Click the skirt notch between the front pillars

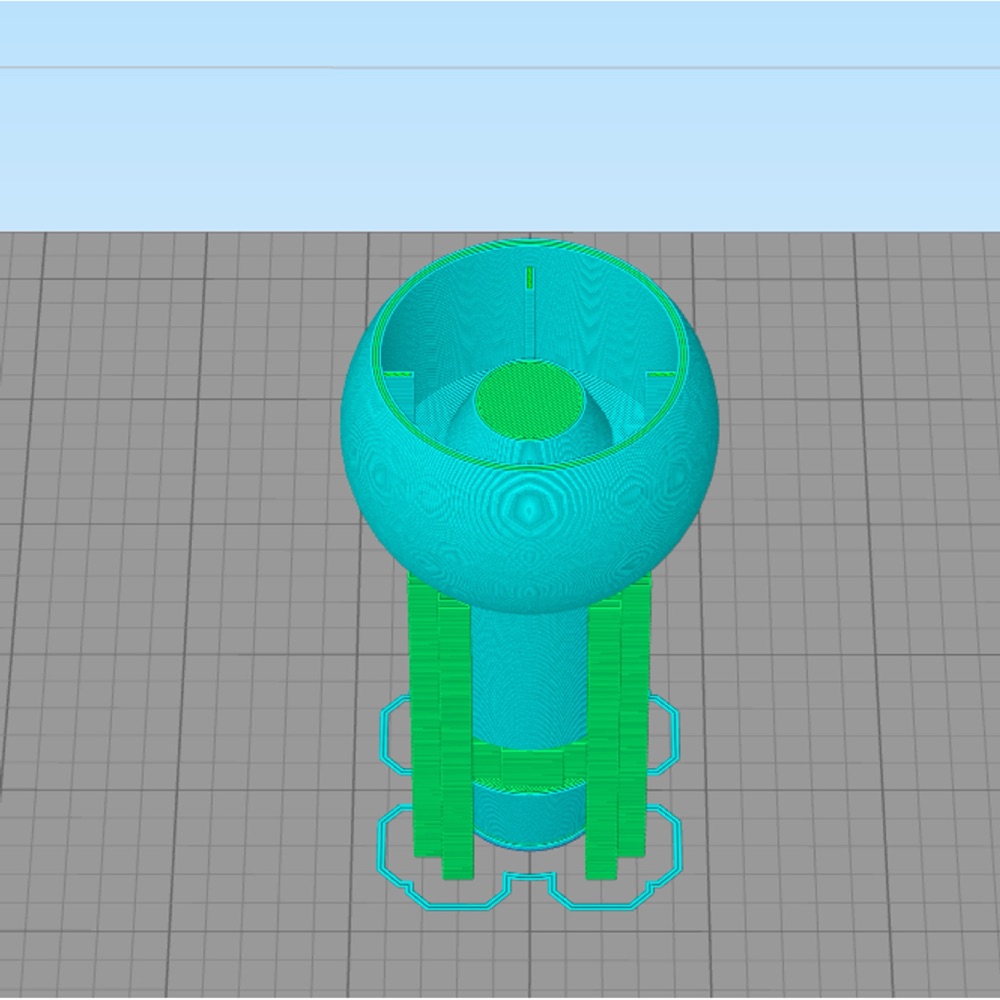pyautogui.click(x=528, y=881)
